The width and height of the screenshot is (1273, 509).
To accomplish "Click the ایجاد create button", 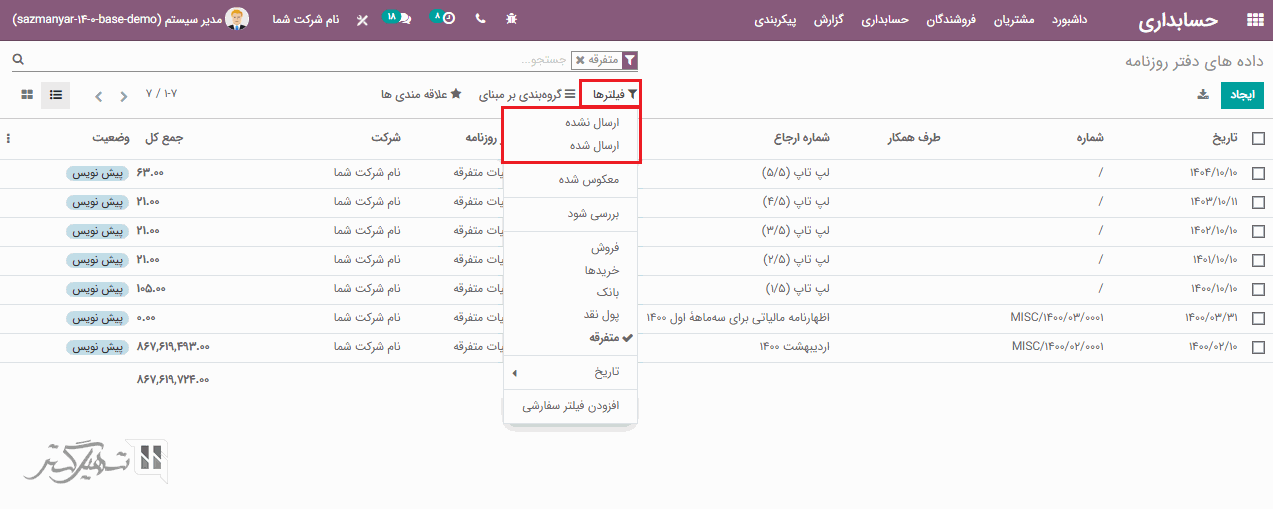I will [x=1242, y=95].
